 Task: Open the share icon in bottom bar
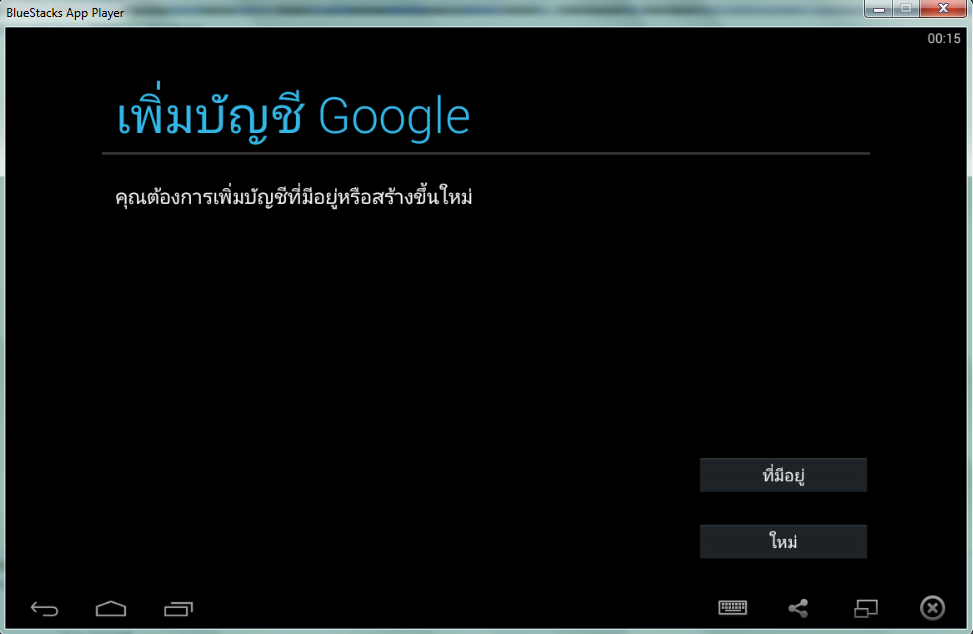pyautogui.click(x=799, y=608)
